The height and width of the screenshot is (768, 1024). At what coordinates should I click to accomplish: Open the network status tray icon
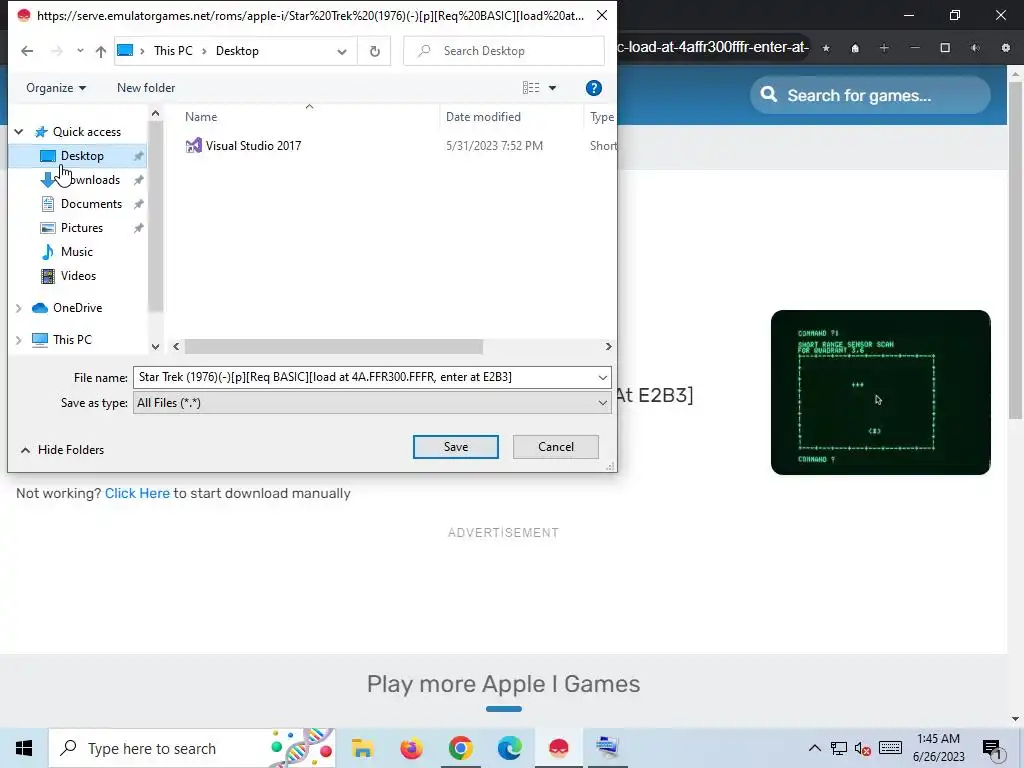[839, 748]
